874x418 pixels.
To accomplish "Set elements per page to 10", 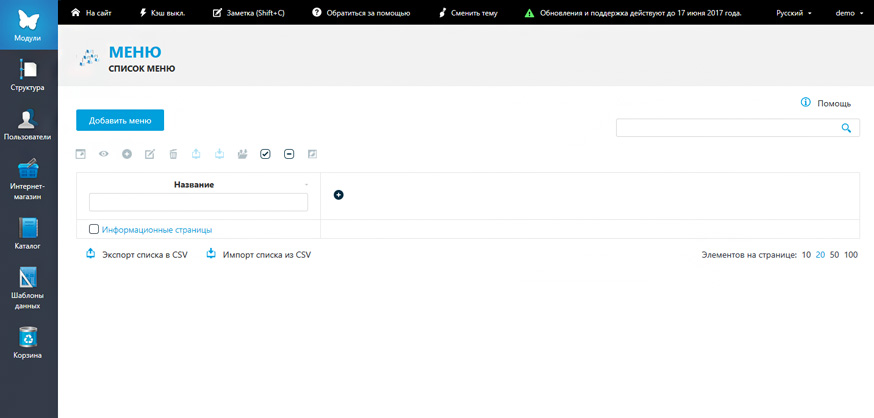I will coord(806,255).
